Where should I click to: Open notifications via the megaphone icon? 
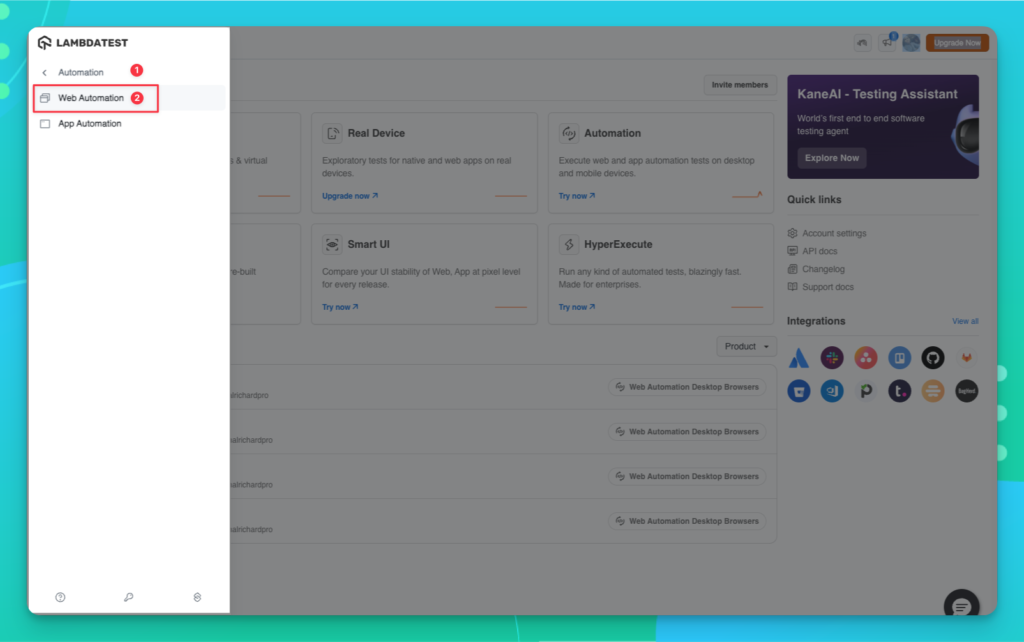tap(888, 42)
